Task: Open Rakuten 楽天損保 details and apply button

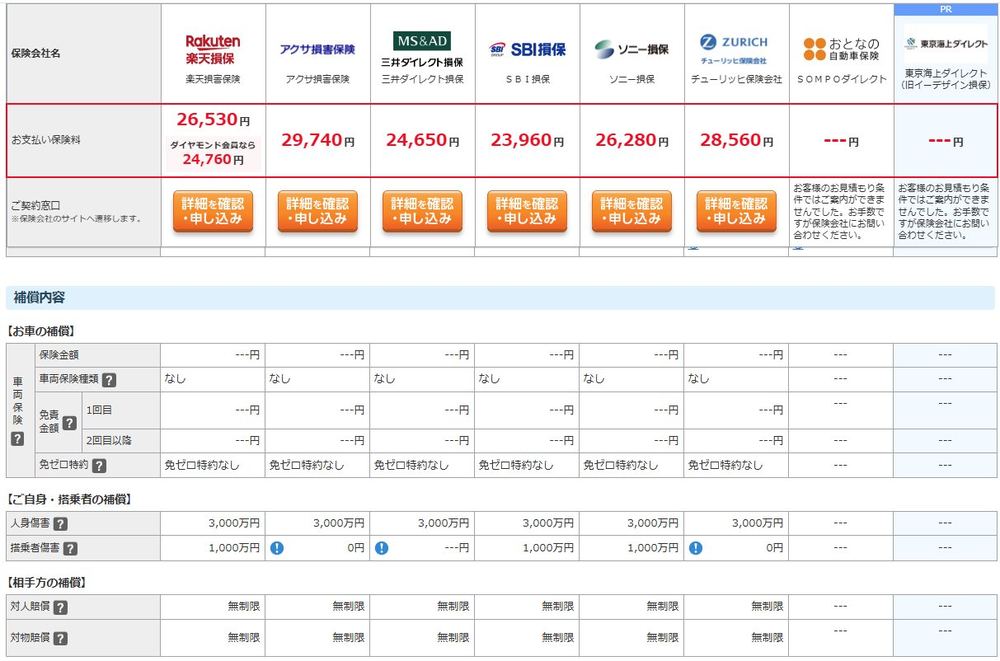Action: click(x=213, y=211)
